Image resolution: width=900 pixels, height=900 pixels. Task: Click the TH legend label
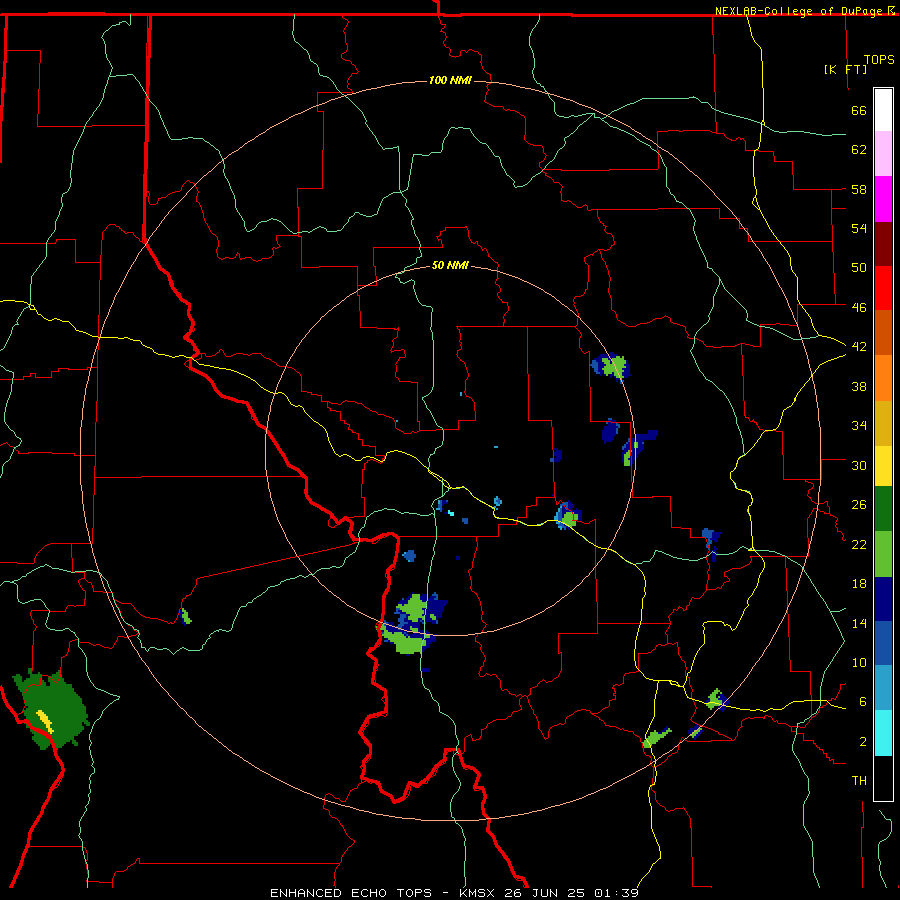pyautogui.click(x=859, y=780)
